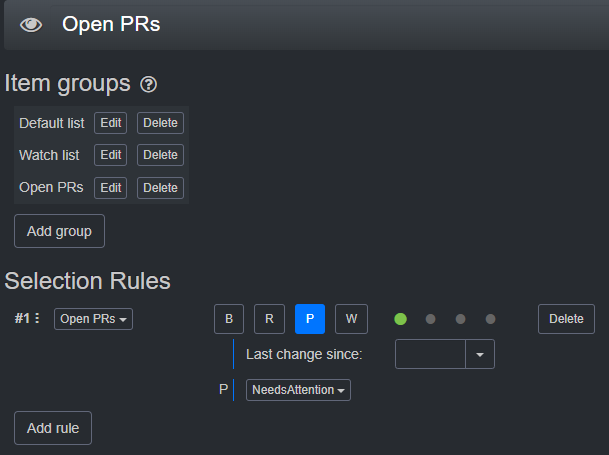Click the rule #1 drag handle dots
The image size is (609, 455).
coord(37,319)
